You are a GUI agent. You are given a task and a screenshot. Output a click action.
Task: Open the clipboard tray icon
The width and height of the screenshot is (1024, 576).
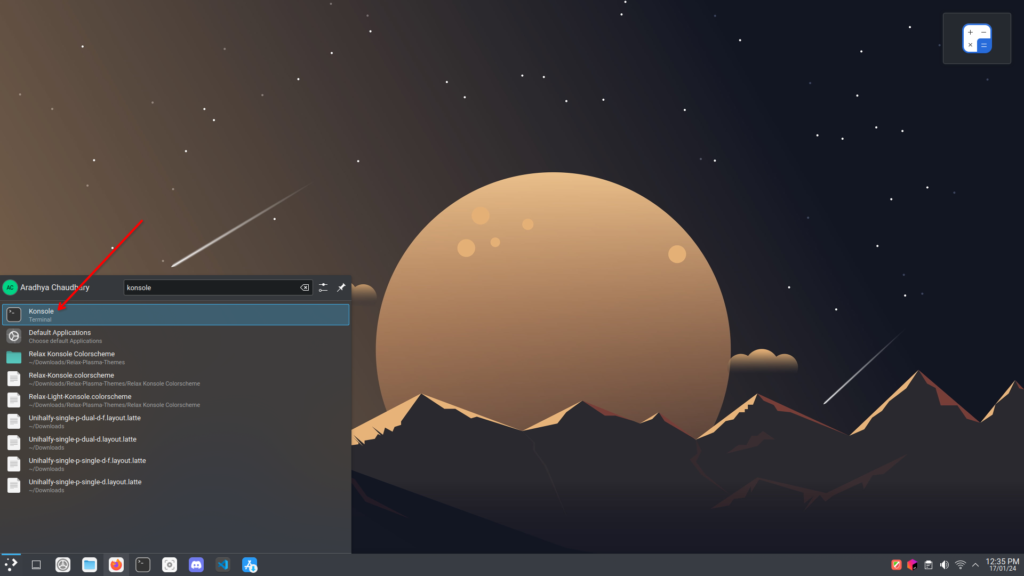[x=928, y=565]
